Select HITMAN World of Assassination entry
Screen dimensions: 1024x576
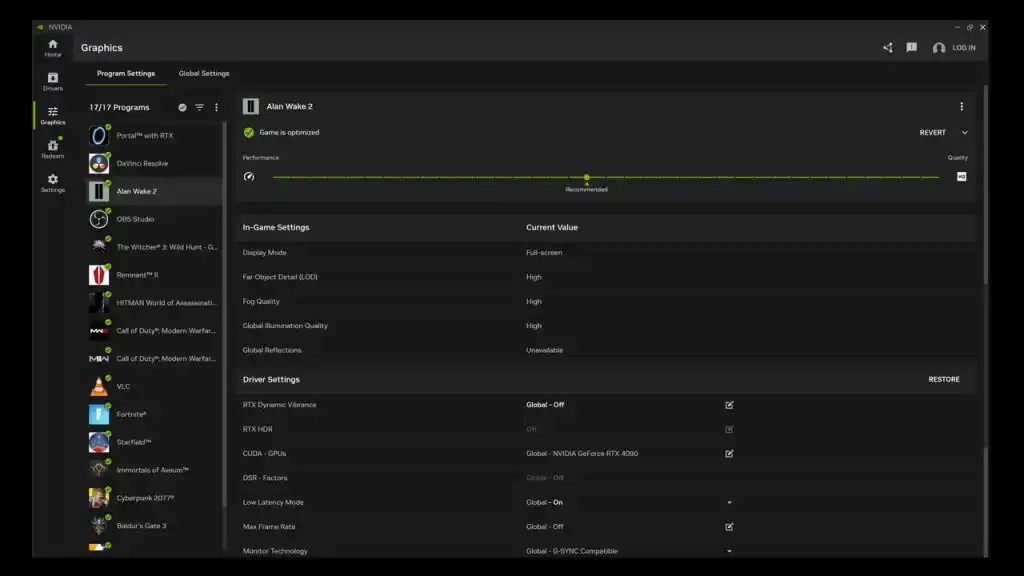point(154,303)
